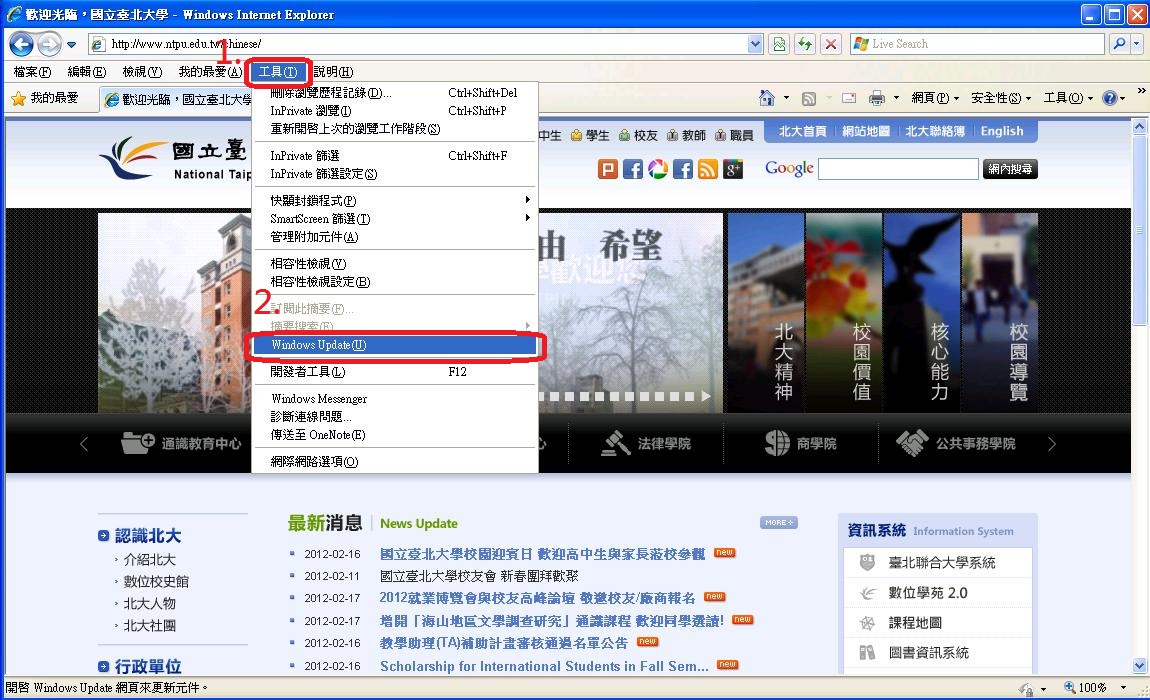The width and height of the screenshot is (1150, 700).
Task: Open the 北大首頁 link
Action: tap(802, 131)
